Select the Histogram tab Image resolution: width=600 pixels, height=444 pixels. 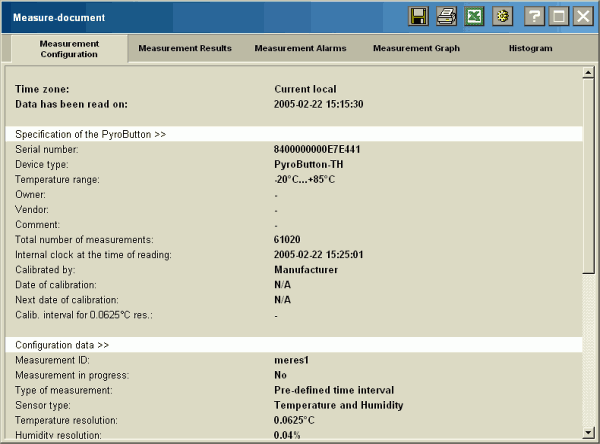(529, 48)
